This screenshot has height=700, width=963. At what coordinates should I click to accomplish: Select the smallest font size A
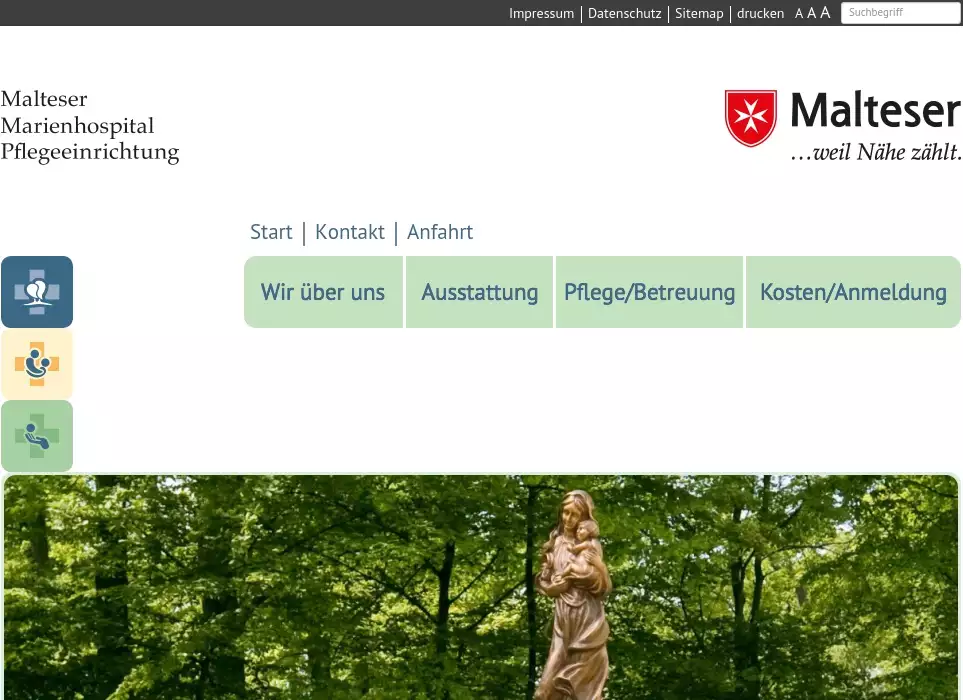(799, 14)
